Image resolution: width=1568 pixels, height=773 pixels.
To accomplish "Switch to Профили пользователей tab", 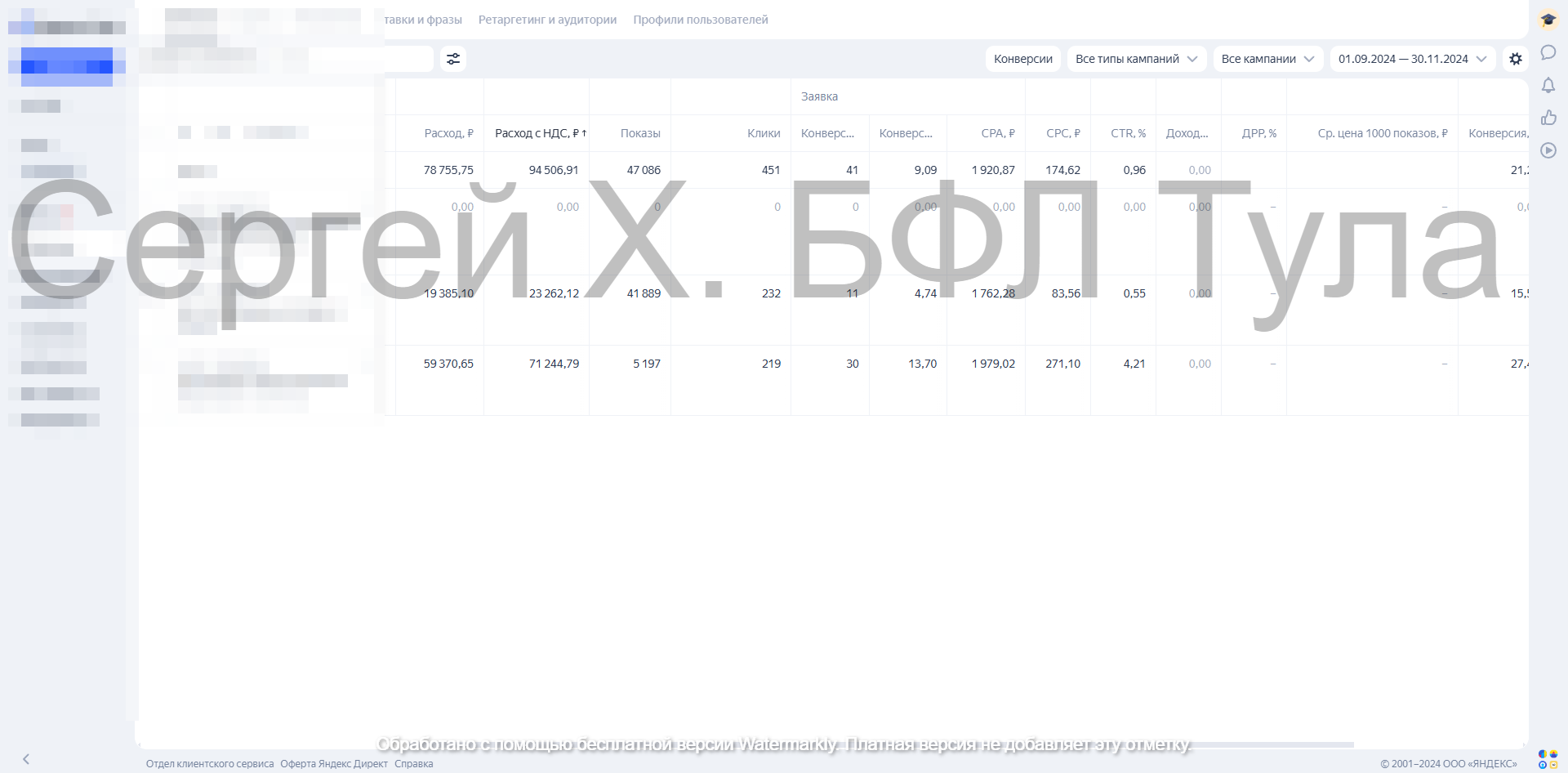I will 701,20.
